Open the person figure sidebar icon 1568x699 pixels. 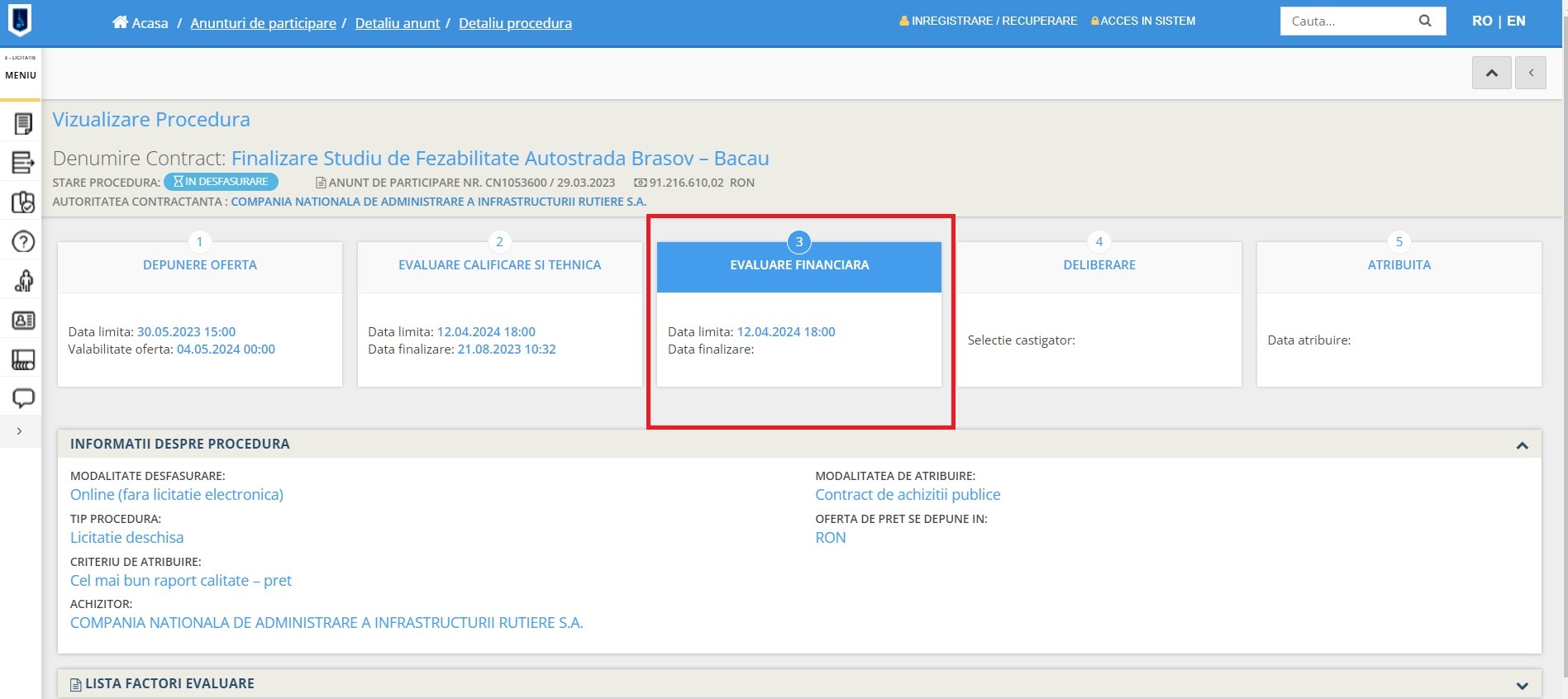click(x=23, y=281)
